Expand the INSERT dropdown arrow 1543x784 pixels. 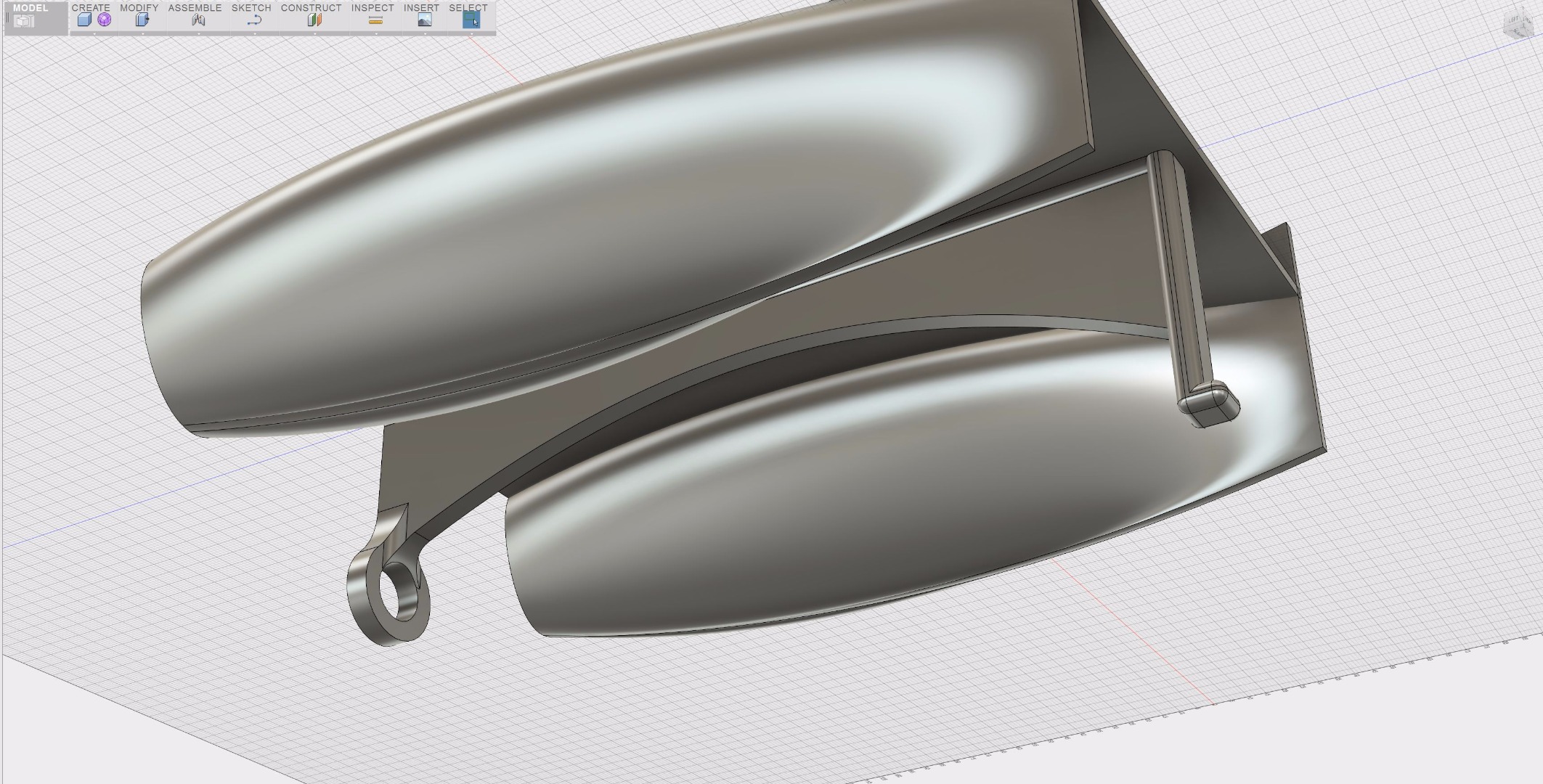click(x=425, y=33)
